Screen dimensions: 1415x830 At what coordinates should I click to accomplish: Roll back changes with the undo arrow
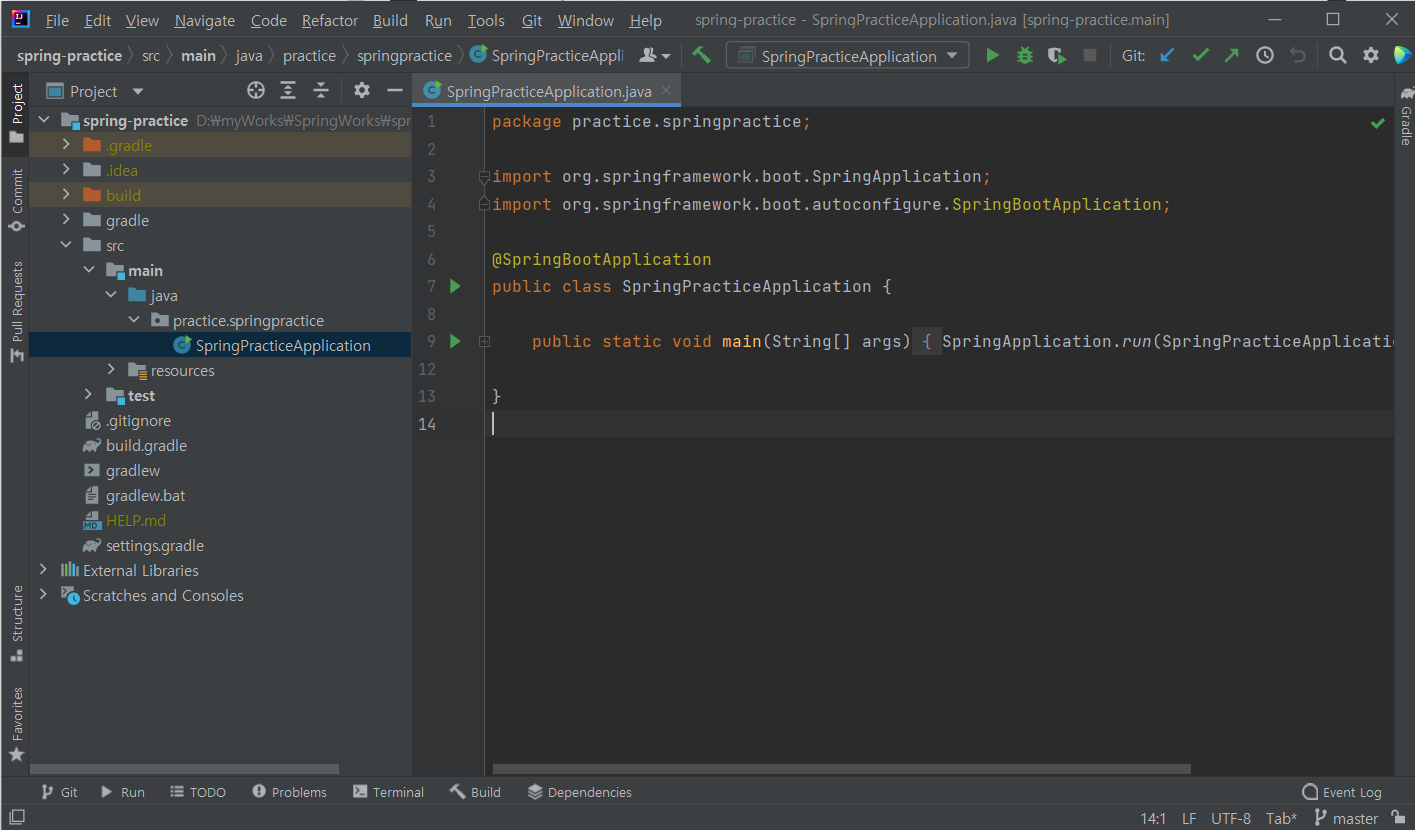(x=1298, y=56)
